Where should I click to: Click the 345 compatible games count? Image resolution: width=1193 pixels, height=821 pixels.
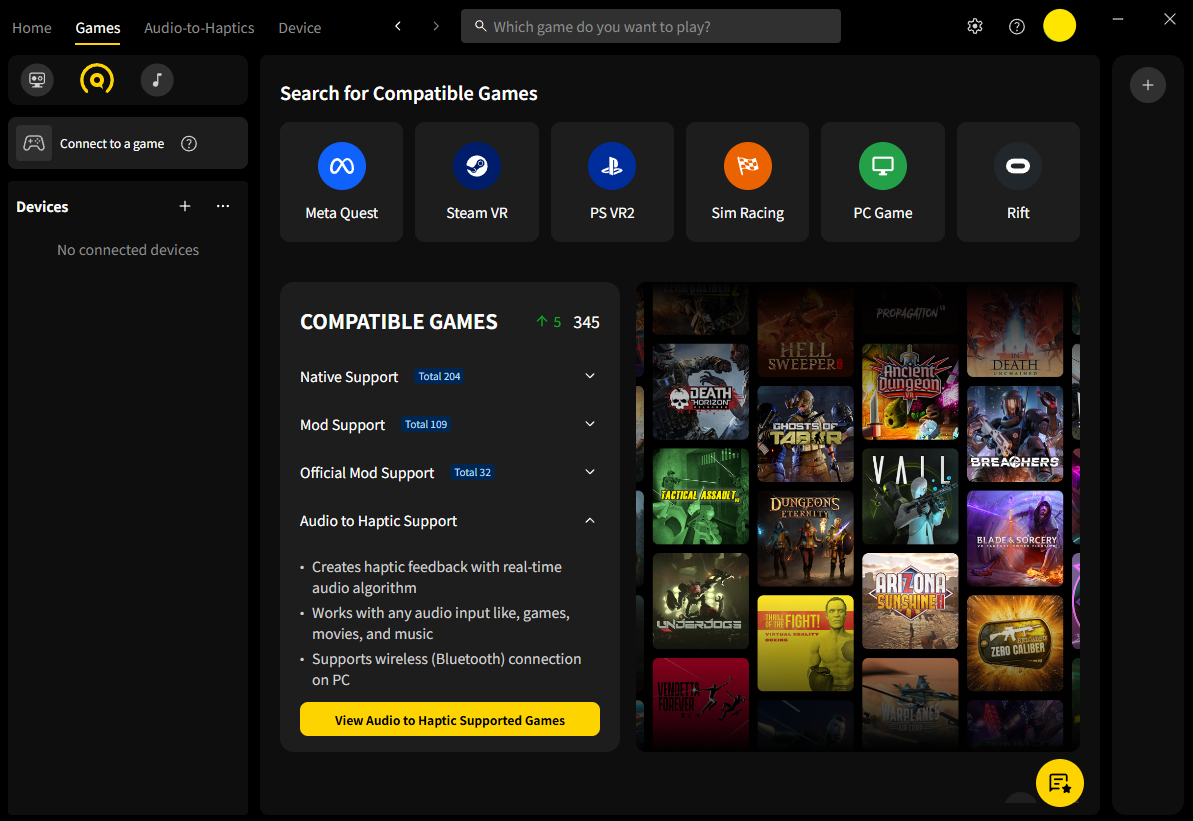pos(586,322)
